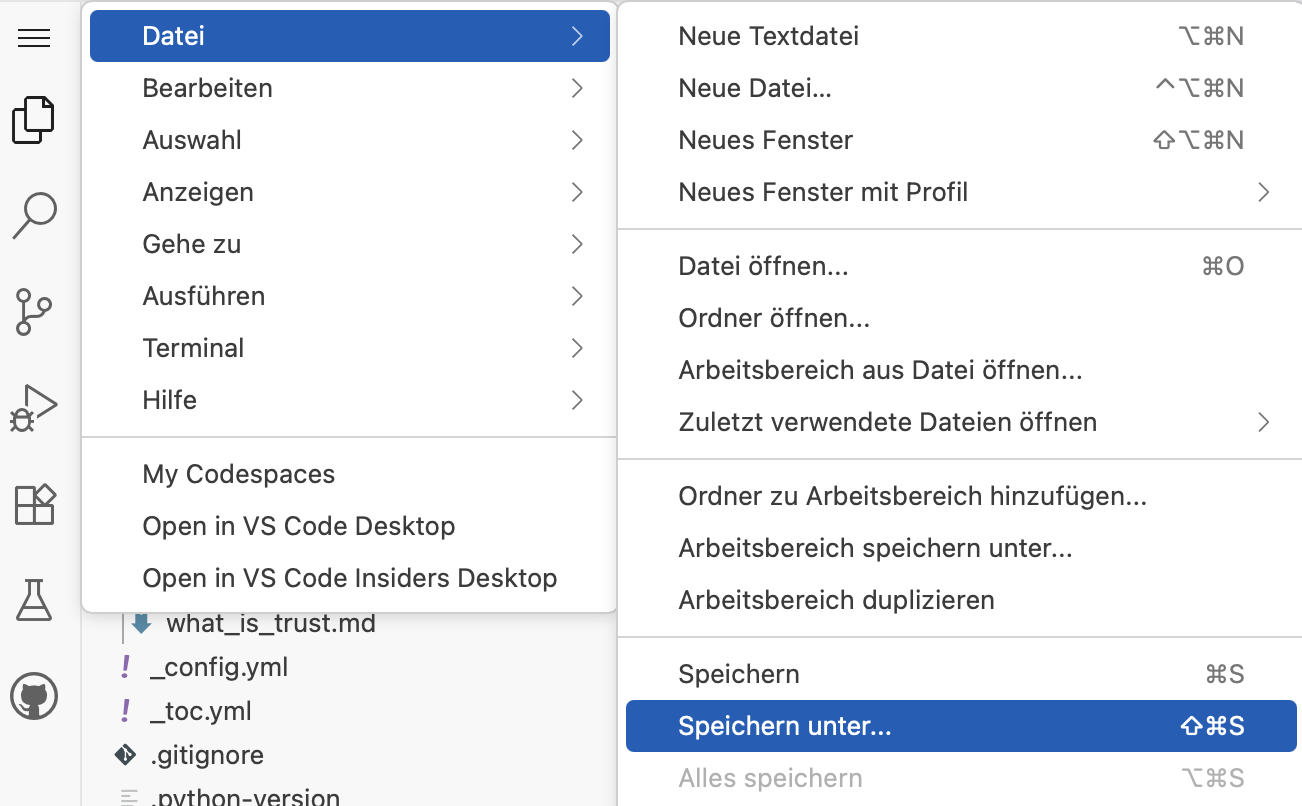Open the Bearbeiten menu
Image resolution: width=1302 pixels, height=806 pixels.
tap(350, 88)
